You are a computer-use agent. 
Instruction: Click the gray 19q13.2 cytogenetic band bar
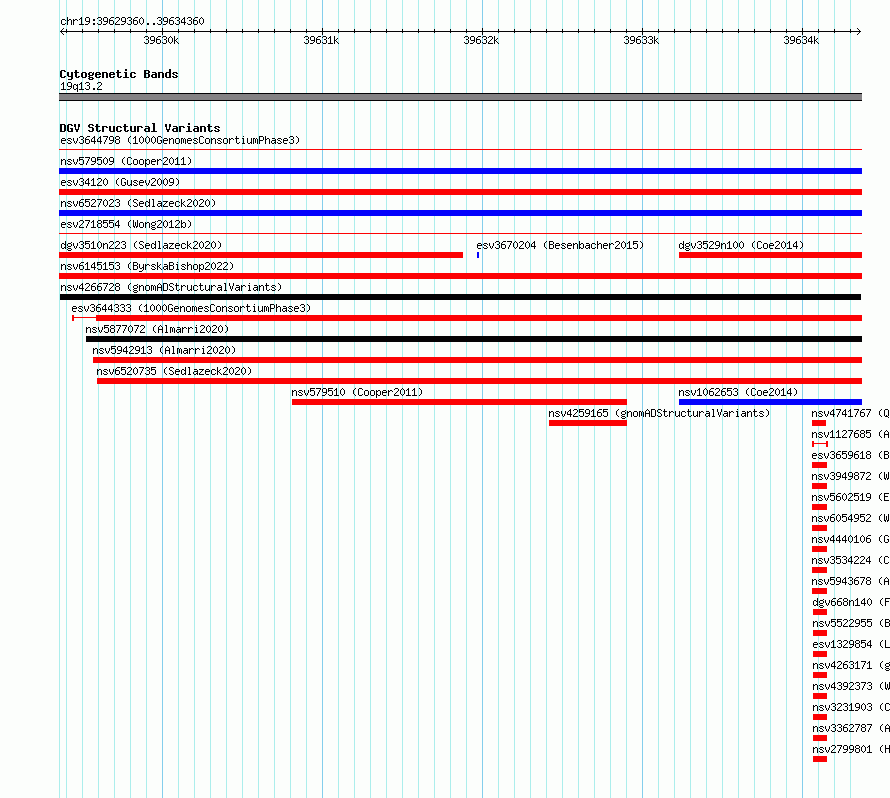[x=460, y=97]
